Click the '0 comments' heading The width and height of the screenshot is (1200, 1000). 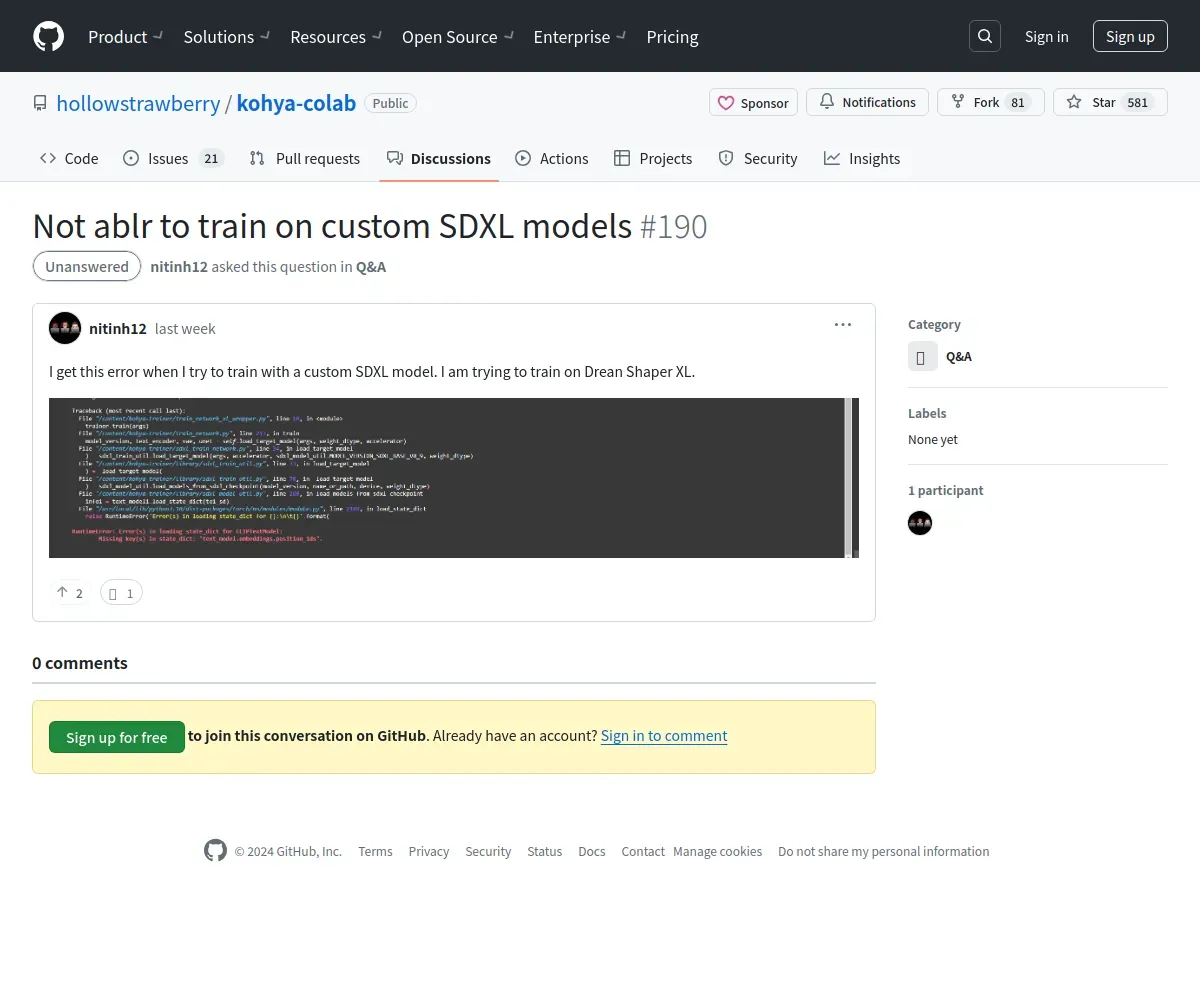point(80,663)
